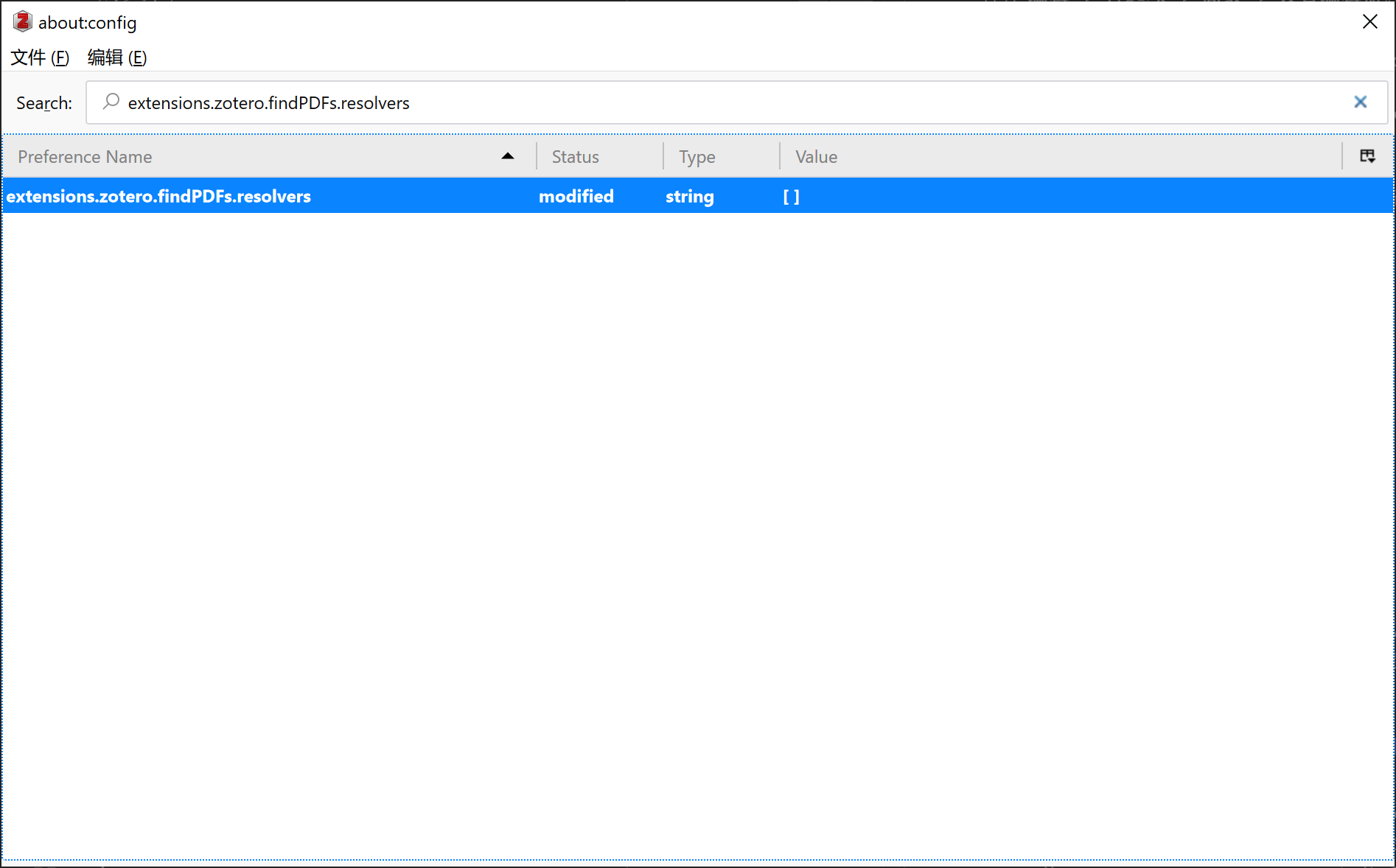This screenshot has height=868, width=1396.
Task: Select the extensions.zotero.findPDFs.resolvers preference row
Action: coord(697,196)
